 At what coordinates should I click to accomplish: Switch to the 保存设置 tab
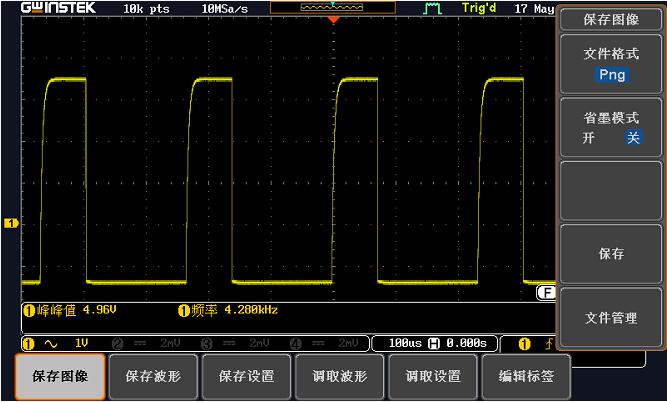pyautogui.click(x=246, y=377)
